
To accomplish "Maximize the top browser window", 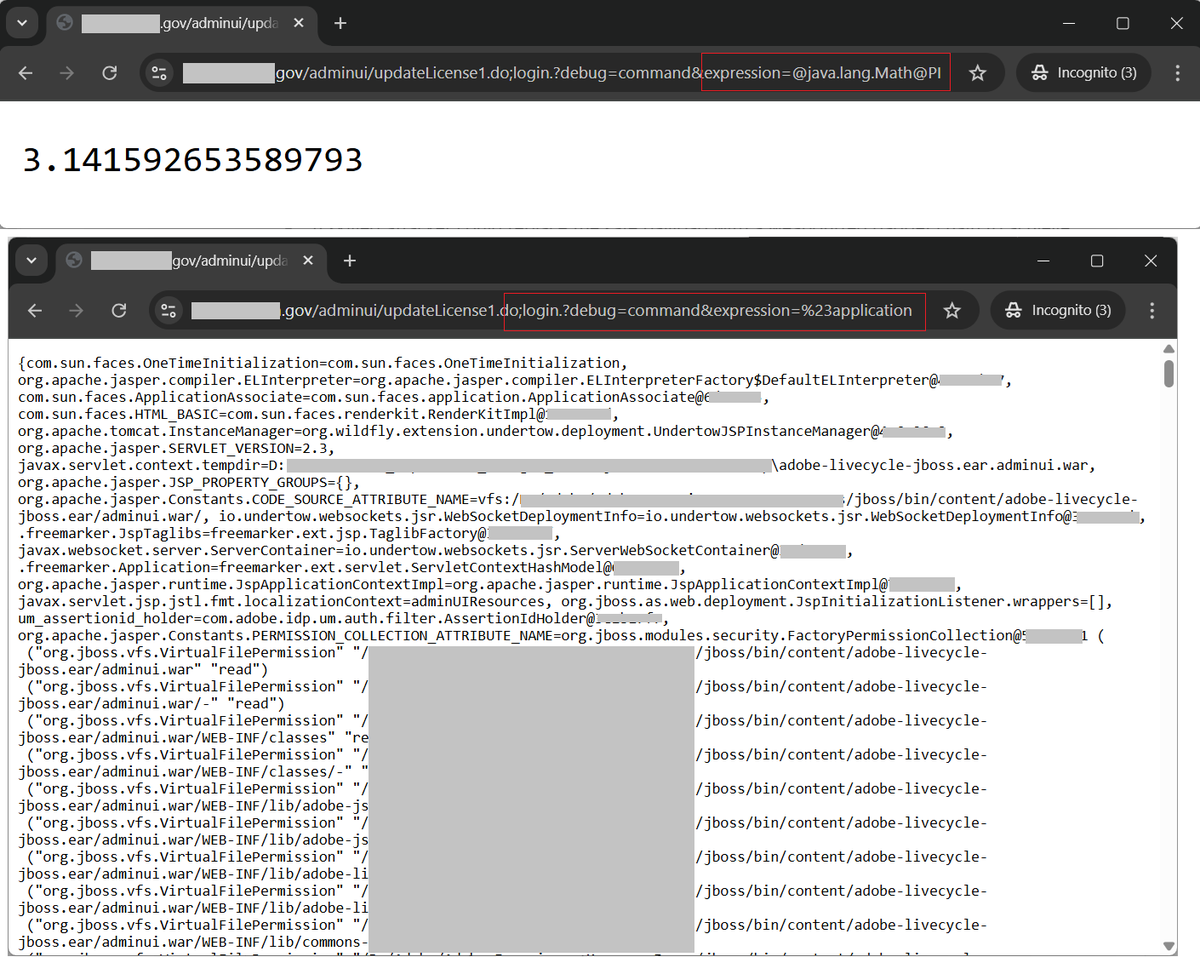I will coord(1123,23).
